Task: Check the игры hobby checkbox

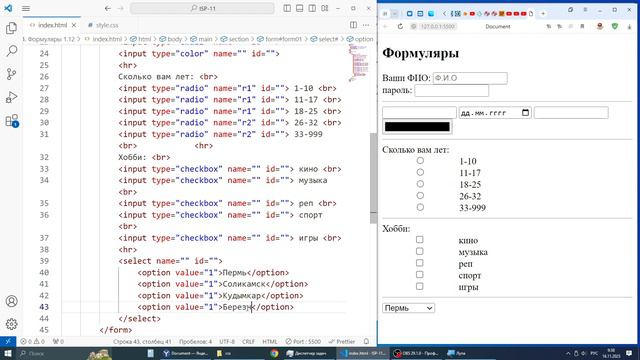Action: point(420,286)
